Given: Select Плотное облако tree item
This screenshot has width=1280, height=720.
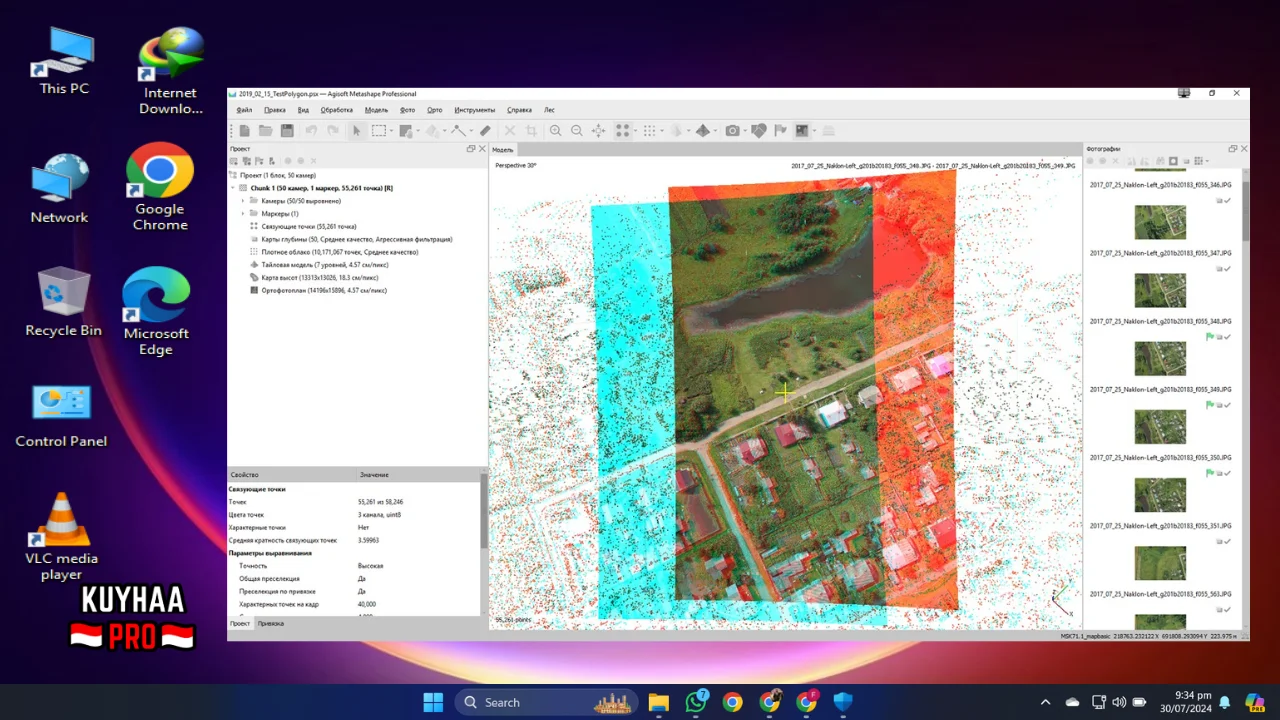Looking at the screenshot, I should [x=340, y=252].
